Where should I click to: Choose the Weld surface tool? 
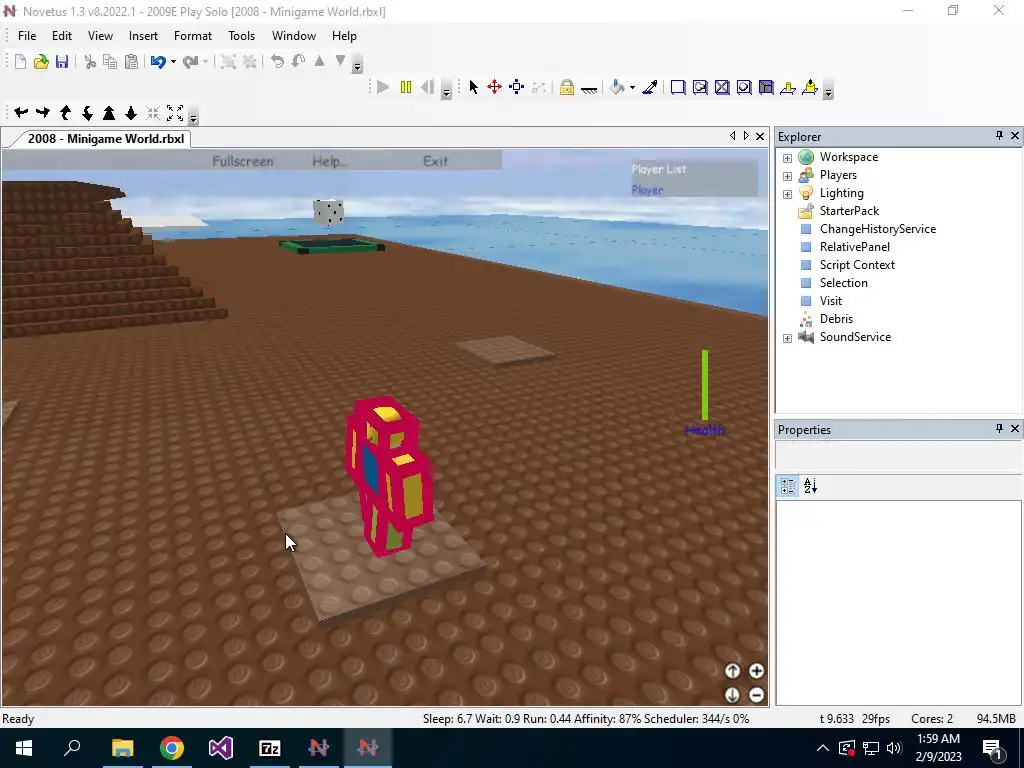click(x=722, y=88)
